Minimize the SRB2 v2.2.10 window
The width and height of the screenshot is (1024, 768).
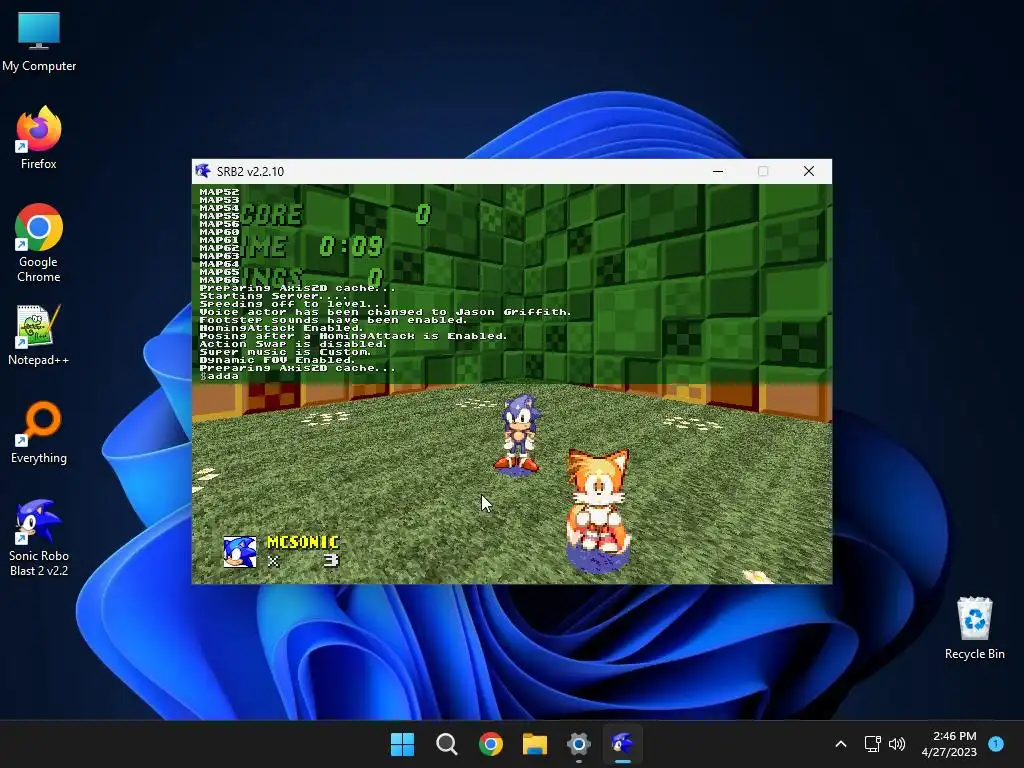(718, 171)
